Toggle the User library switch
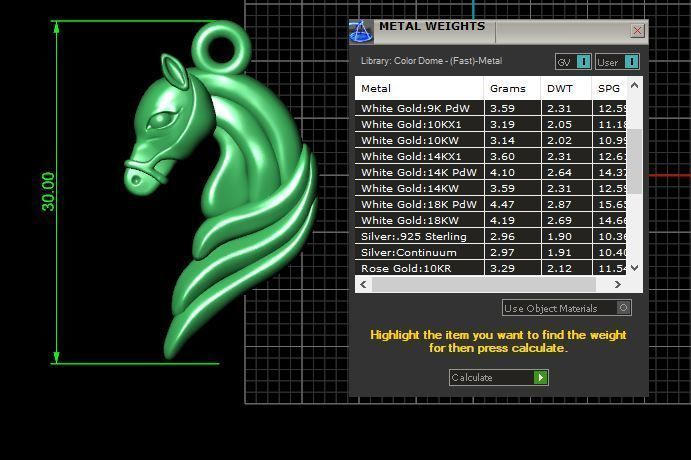691x460 pixels. pos(617,62)
